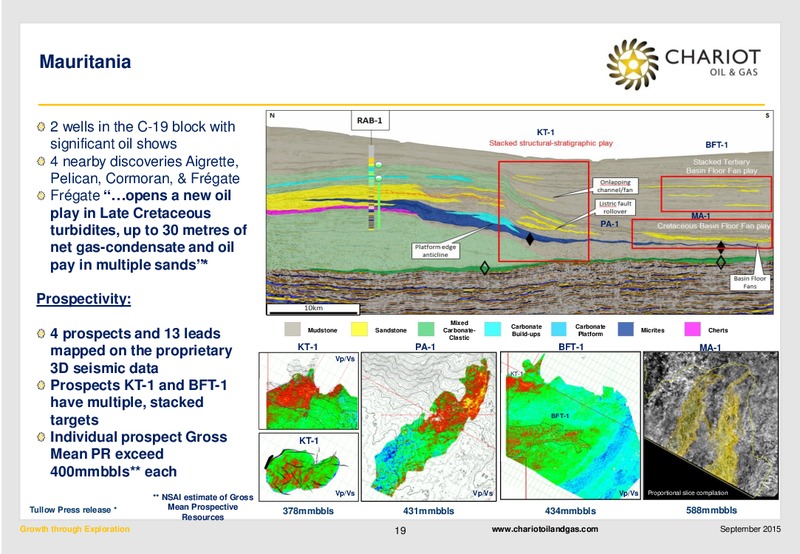Click the 'Stacked structural-stratigraphic play' red text
The width and height of the screenshot is (800, 554).
(551, 143)
